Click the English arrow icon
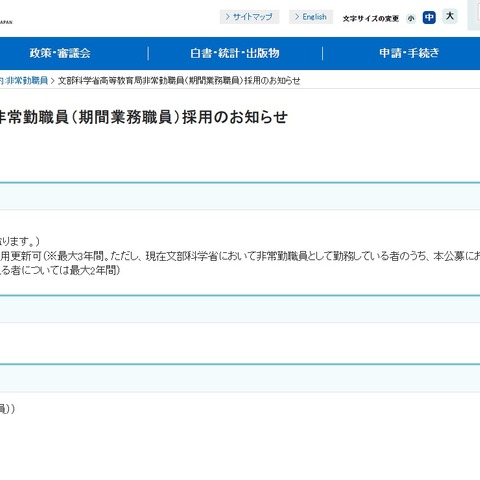The width and height of the screenshot is (480, 480). (x=297, y=17)
